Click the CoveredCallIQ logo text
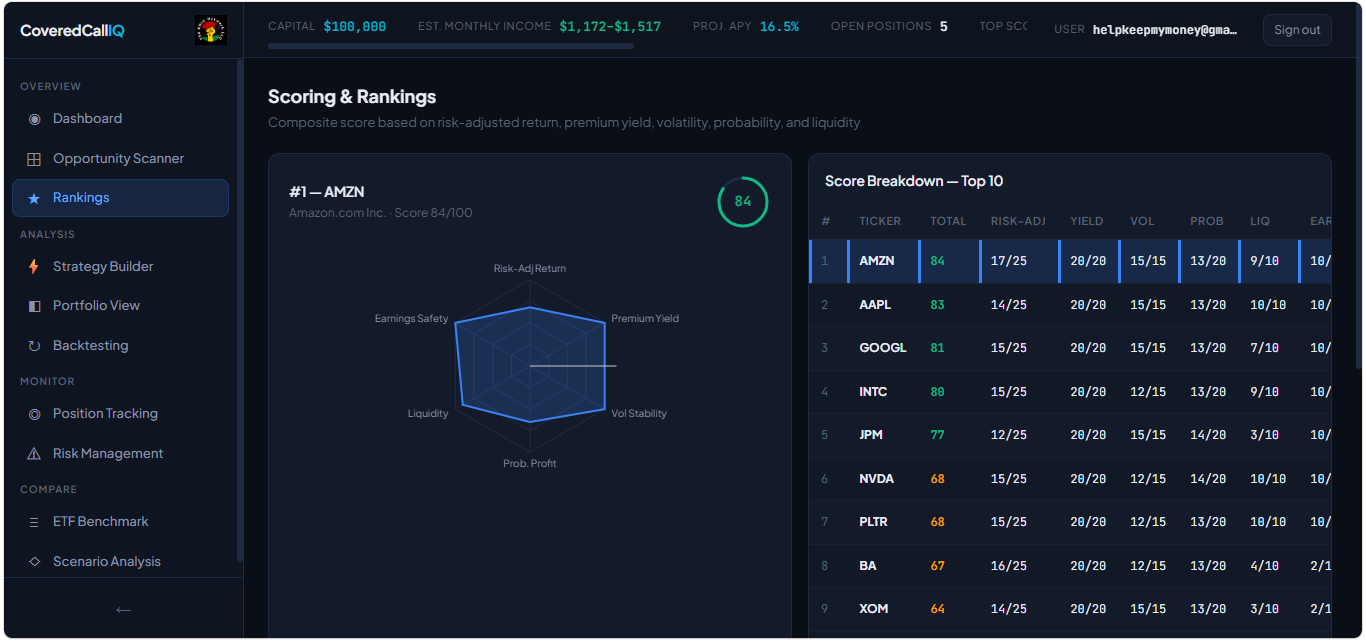 pyautogui.click(x=72, y=30)
